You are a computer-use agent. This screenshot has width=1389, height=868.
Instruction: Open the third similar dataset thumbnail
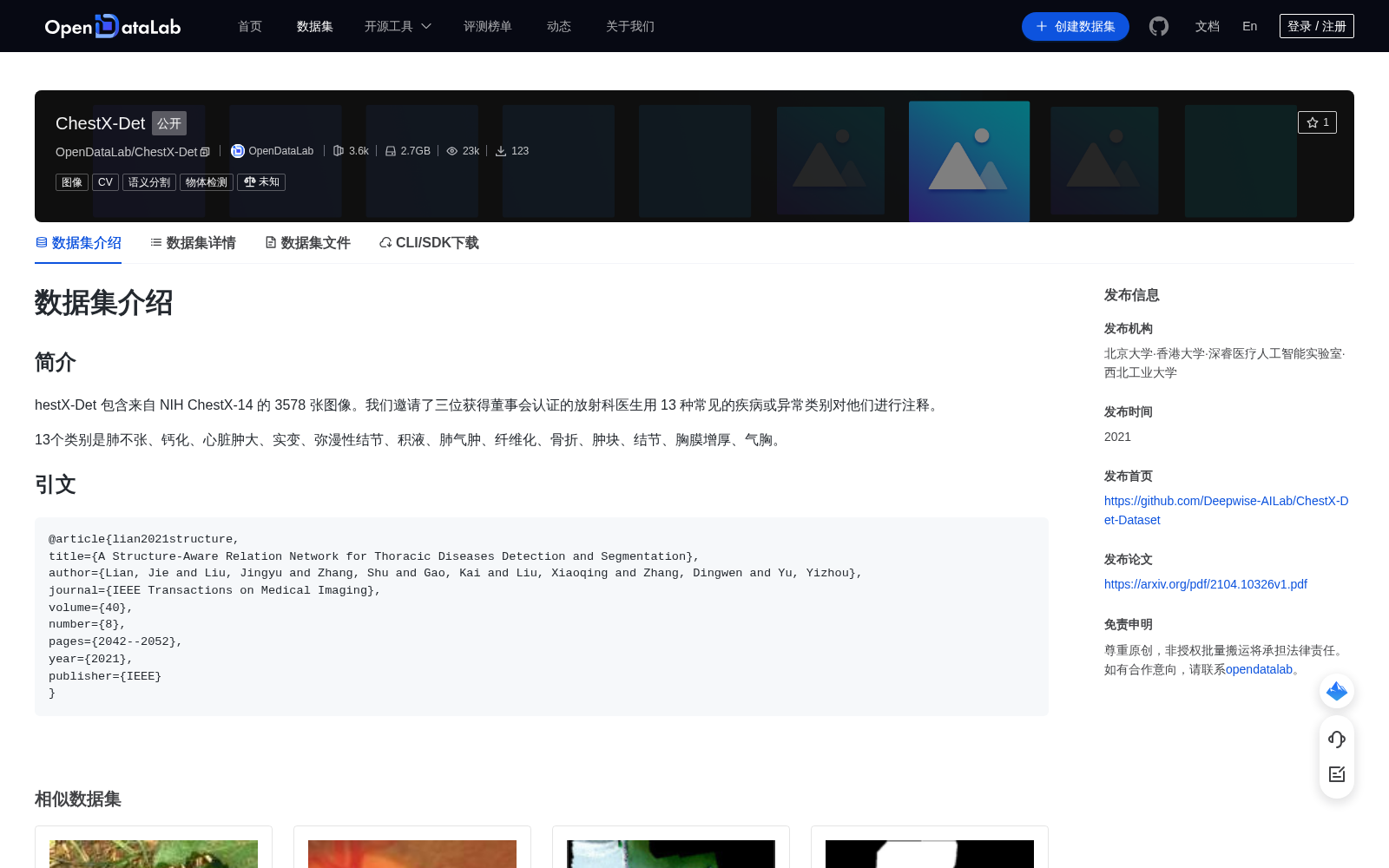671,854
